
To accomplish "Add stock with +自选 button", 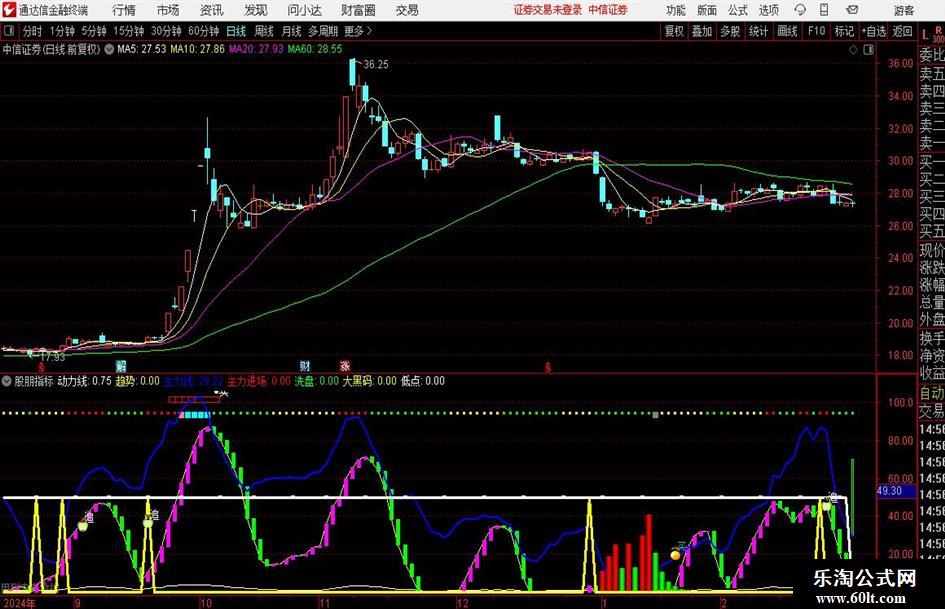I will click(x=873, y=31).
